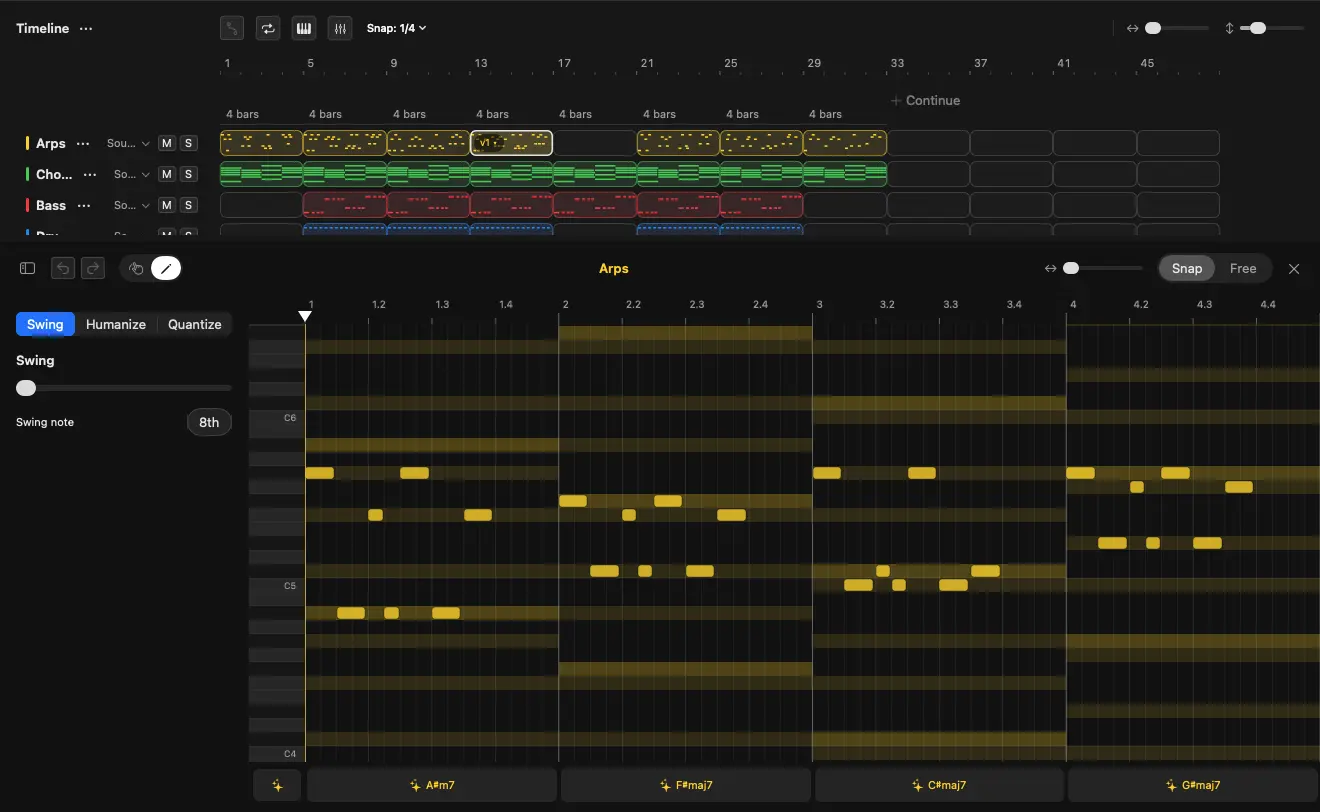The image size is (1320, 812).
Task: Click the F#maj7 chord button
Action: 686,785
